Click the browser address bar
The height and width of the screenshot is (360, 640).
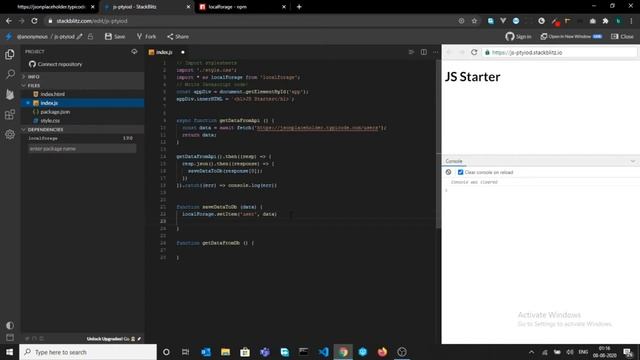click(249, 21)
